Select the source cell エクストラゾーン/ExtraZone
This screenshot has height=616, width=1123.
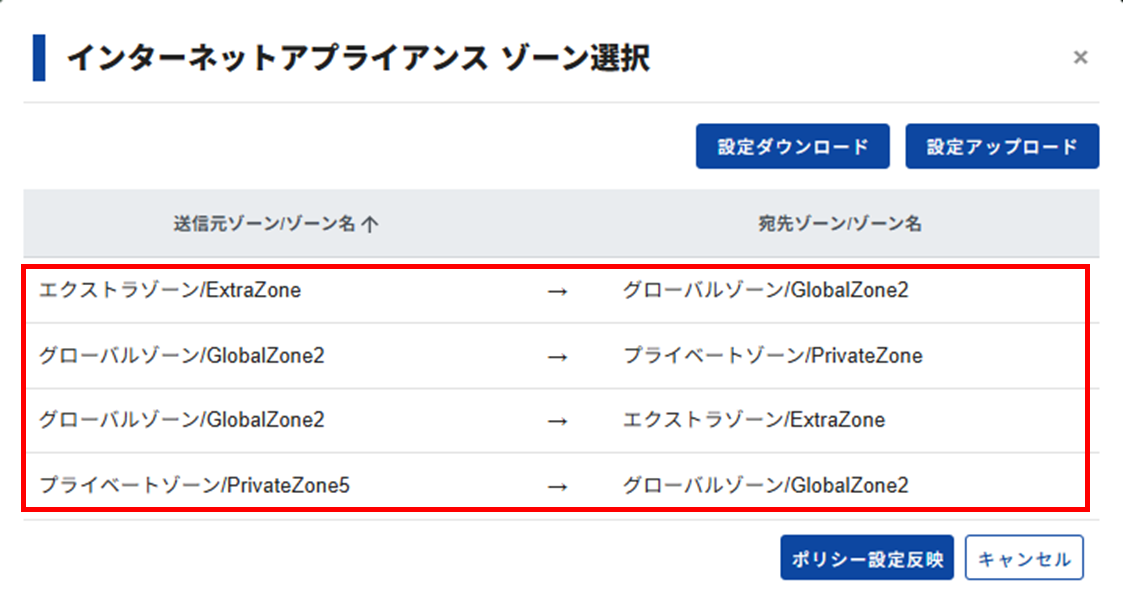click(170, 291)
